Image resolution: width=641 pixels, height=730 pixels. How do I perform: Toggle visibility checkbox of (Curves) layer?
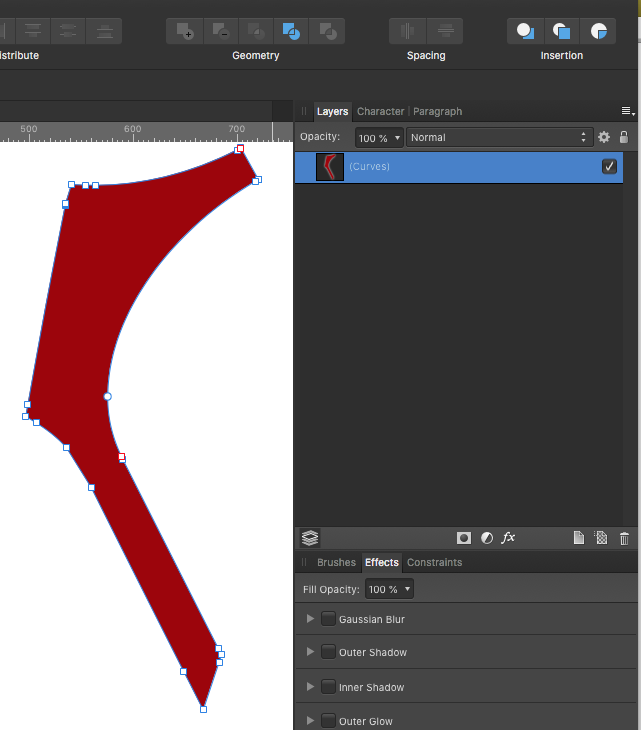[x=609, y=166]
